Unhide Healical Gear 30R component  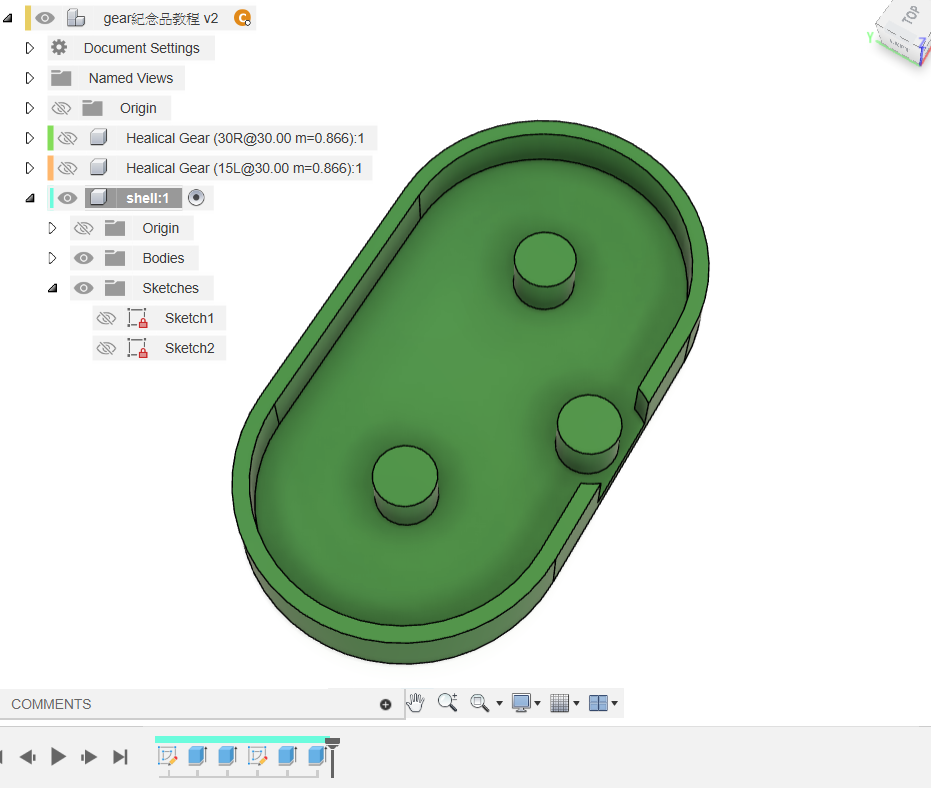coord(67,138)
